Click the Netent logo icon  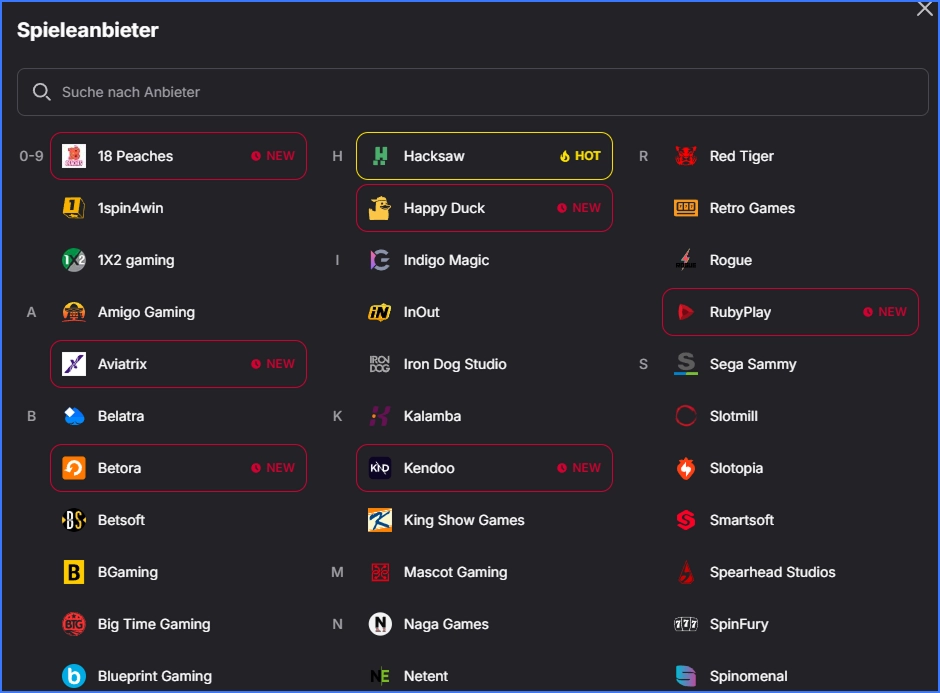coord(380,676)
